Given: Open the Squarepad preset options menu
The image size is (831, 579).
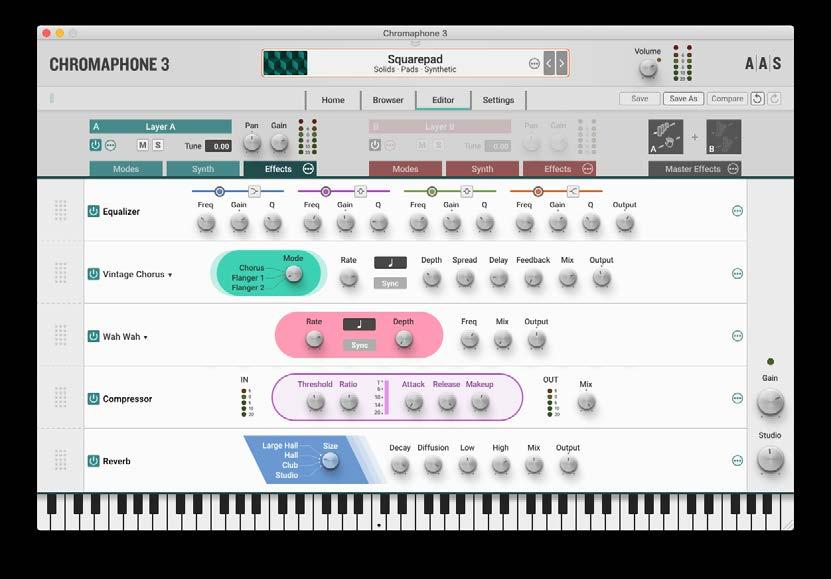Looking at the screenshot, I should pos(534,64).
